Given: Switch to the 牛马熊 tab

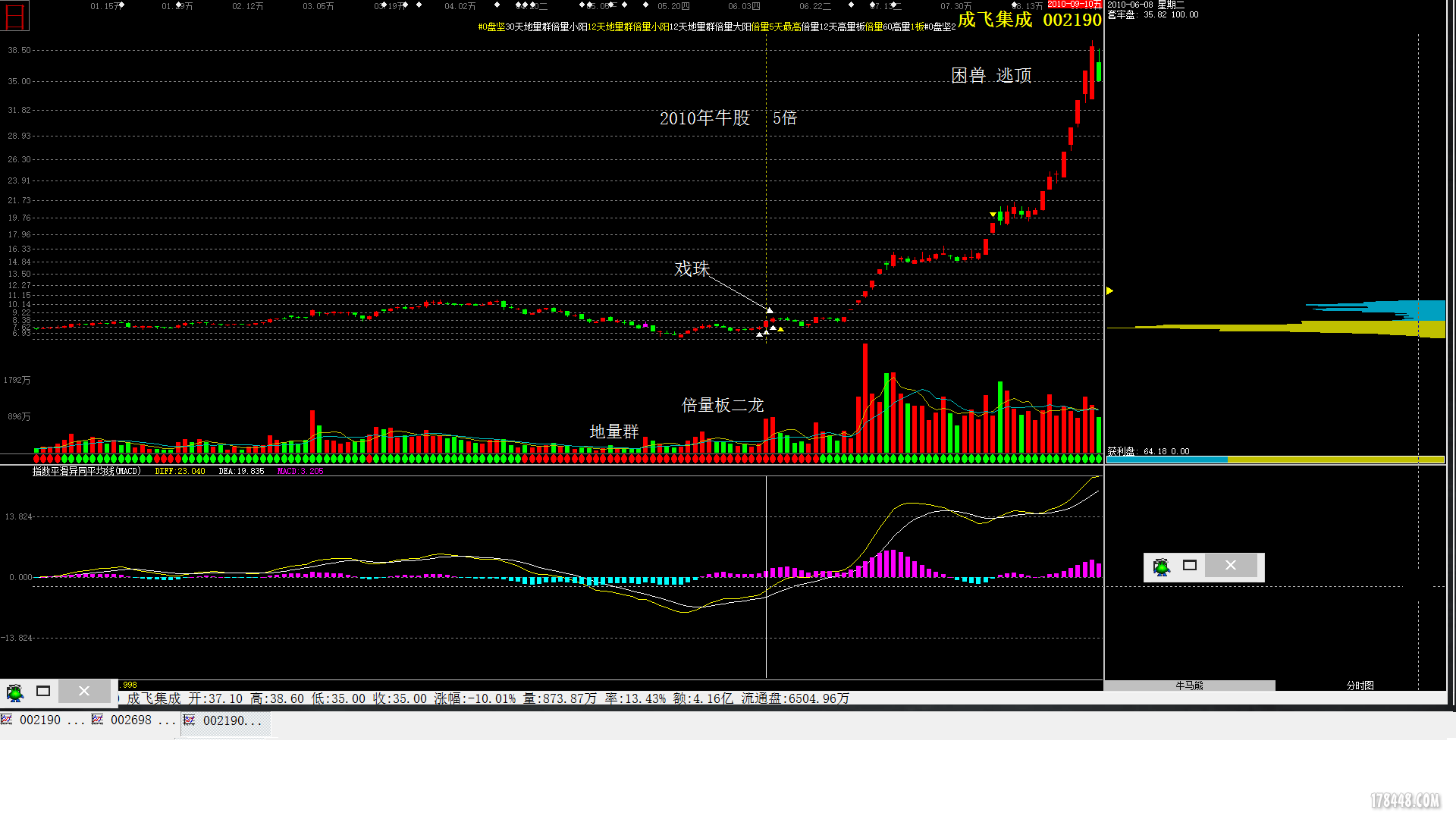Looking at the screenshot, I should pos(1189,686).
